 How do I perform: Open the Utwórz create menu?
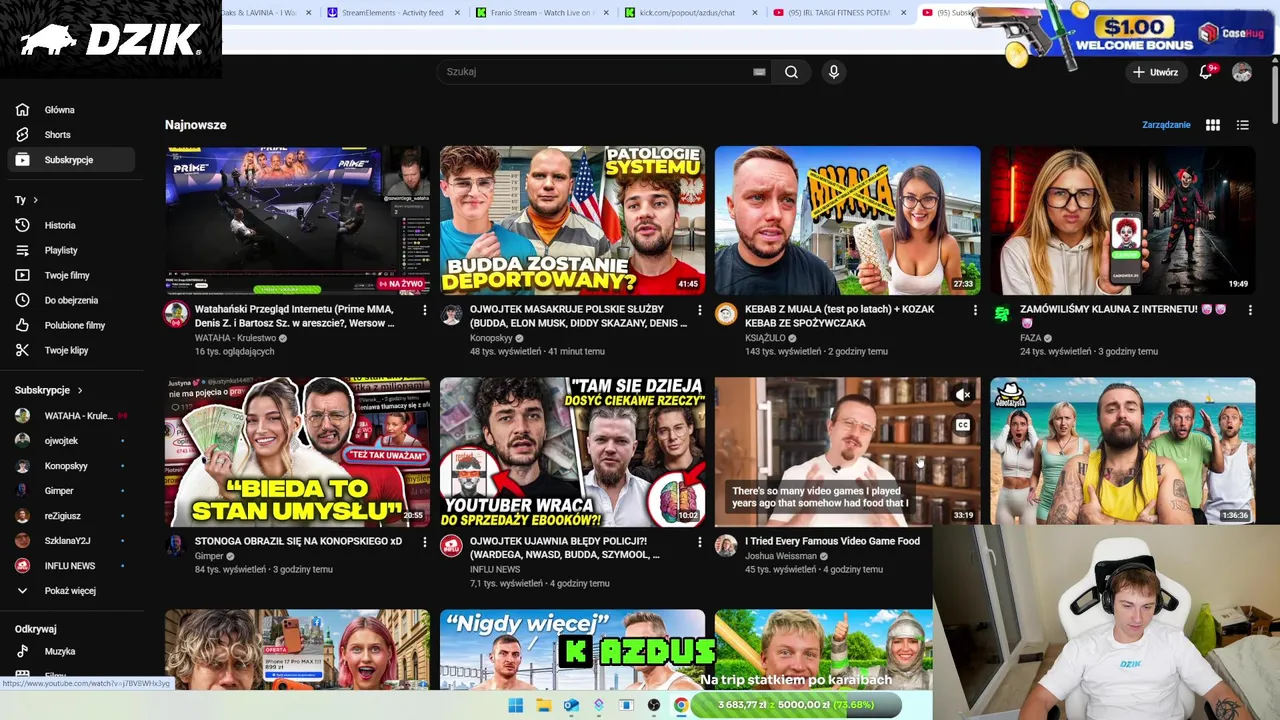tap(1154, 72)
